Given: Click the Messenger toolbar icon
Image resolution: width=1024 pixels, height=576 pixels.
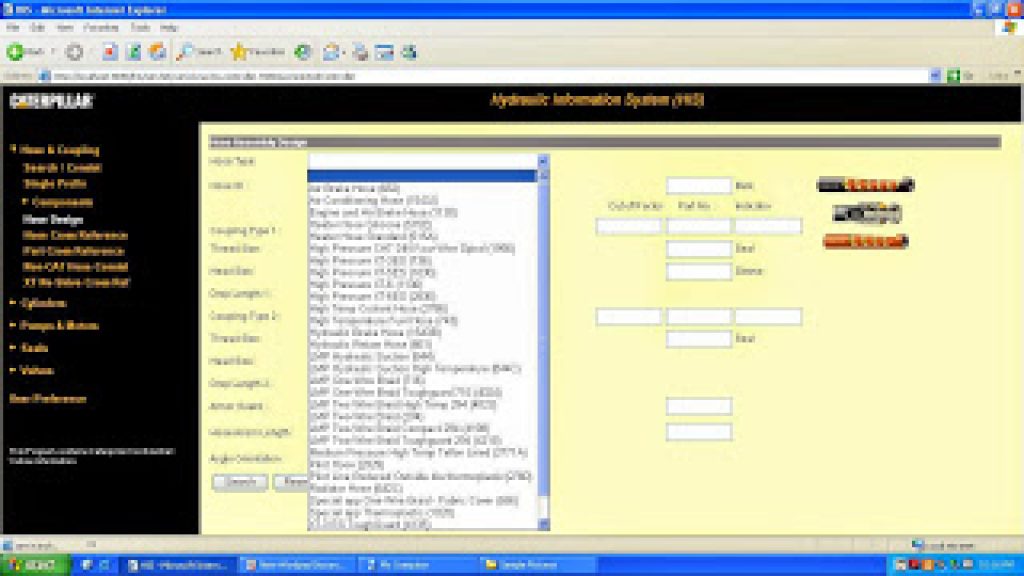Looking at the screenshot, I should 409,52.
